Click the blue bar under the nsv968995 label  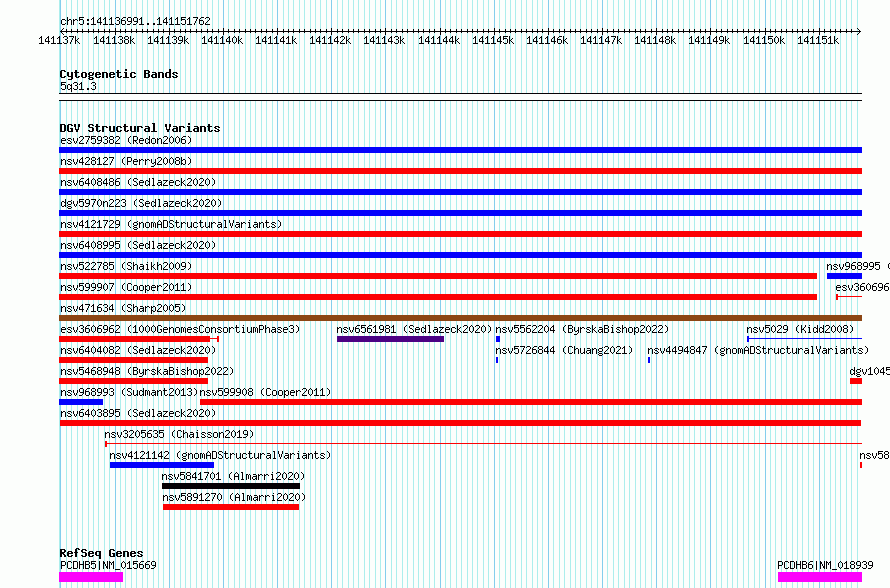point(845,276)
